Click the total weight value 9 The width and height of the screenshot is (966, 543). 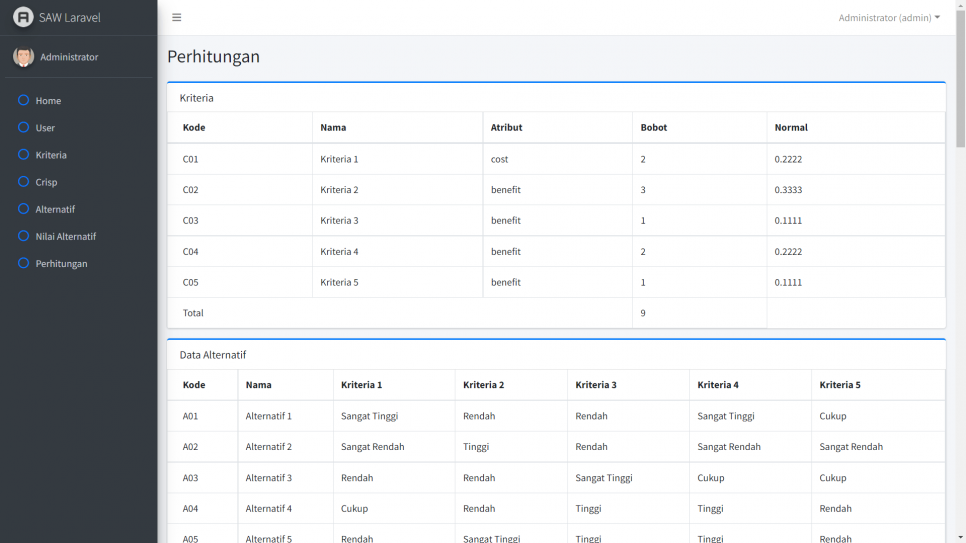coord(643,313)
